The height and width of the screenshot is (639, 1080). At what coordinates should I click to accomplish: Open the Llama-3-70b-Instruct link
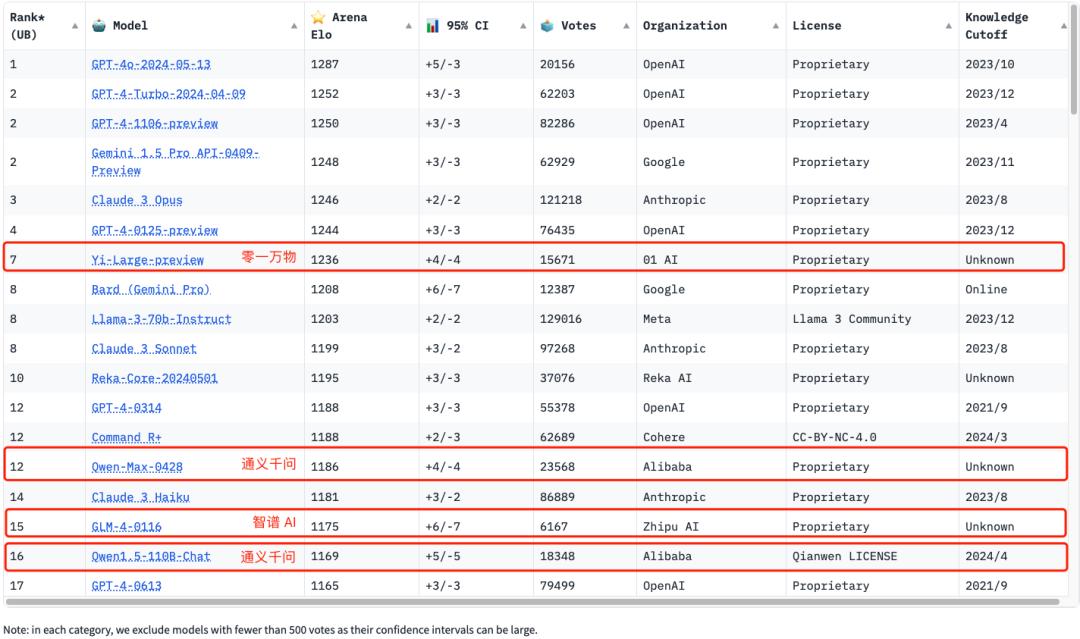coord(161,319)
